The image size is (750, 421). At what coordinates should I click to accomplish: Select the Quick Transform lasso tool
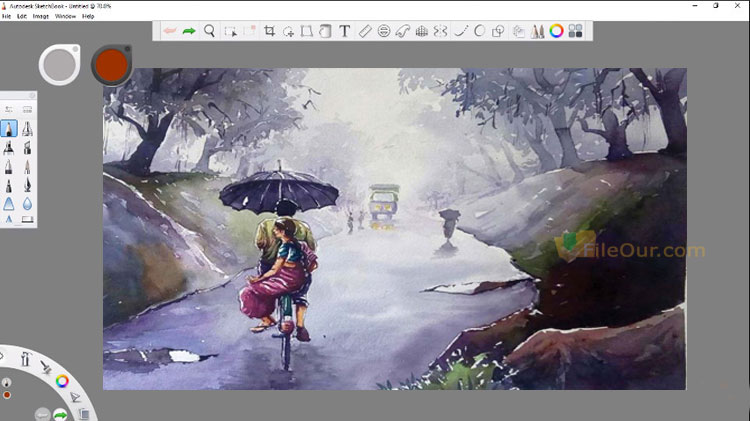click(x=288, y=32)
